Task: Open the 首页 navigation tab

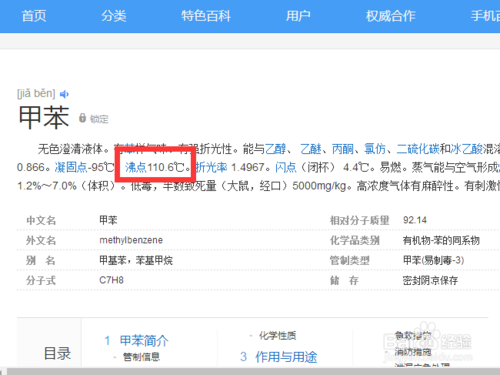Action: pos(34,16)
